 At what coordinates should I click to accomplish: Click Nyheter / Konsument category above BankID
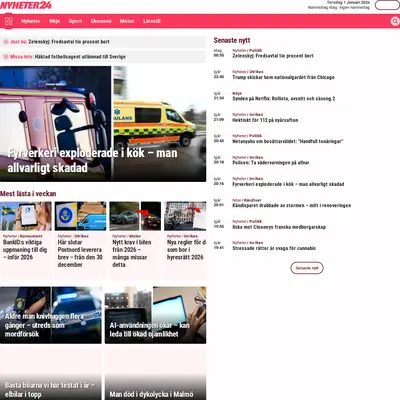[x=23, y=236]
